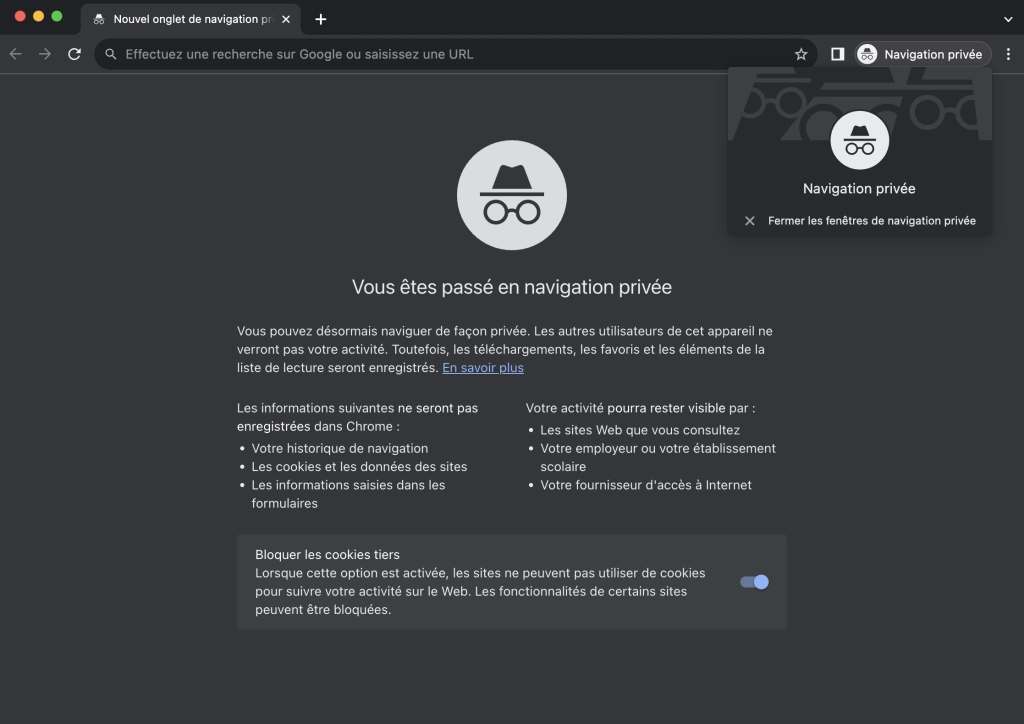1024x724 pixels.
Task: Reload the page with the refresh icon
Action: coord(74,54)
